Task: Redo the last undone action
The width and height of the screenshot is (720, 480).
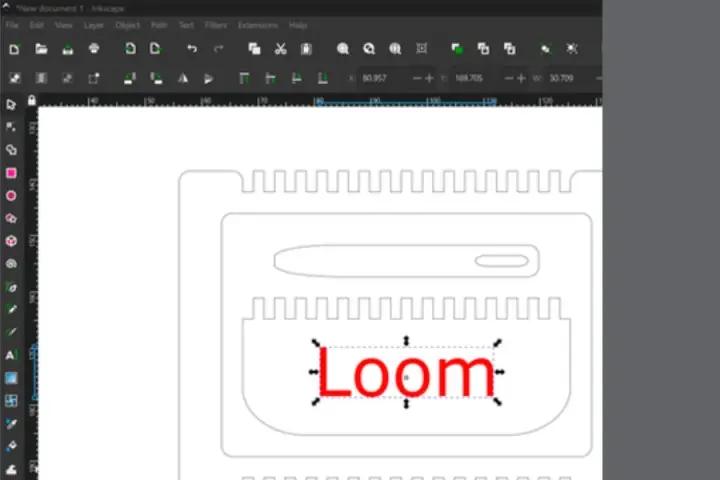Action: tap(219, 49)
